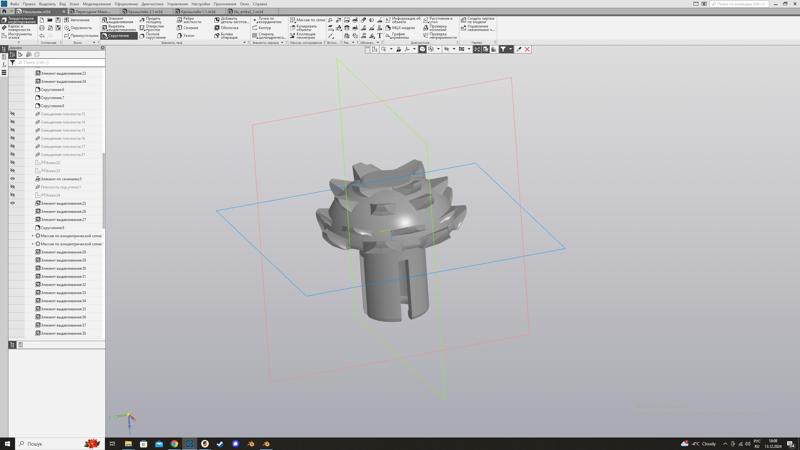Open the Правка menu

(x=29, y=4)
